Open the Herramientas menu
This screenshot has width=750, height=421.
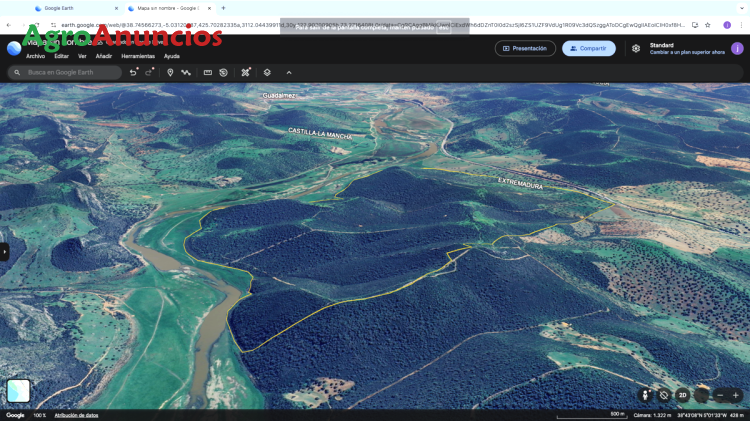(x=138, y=56)
